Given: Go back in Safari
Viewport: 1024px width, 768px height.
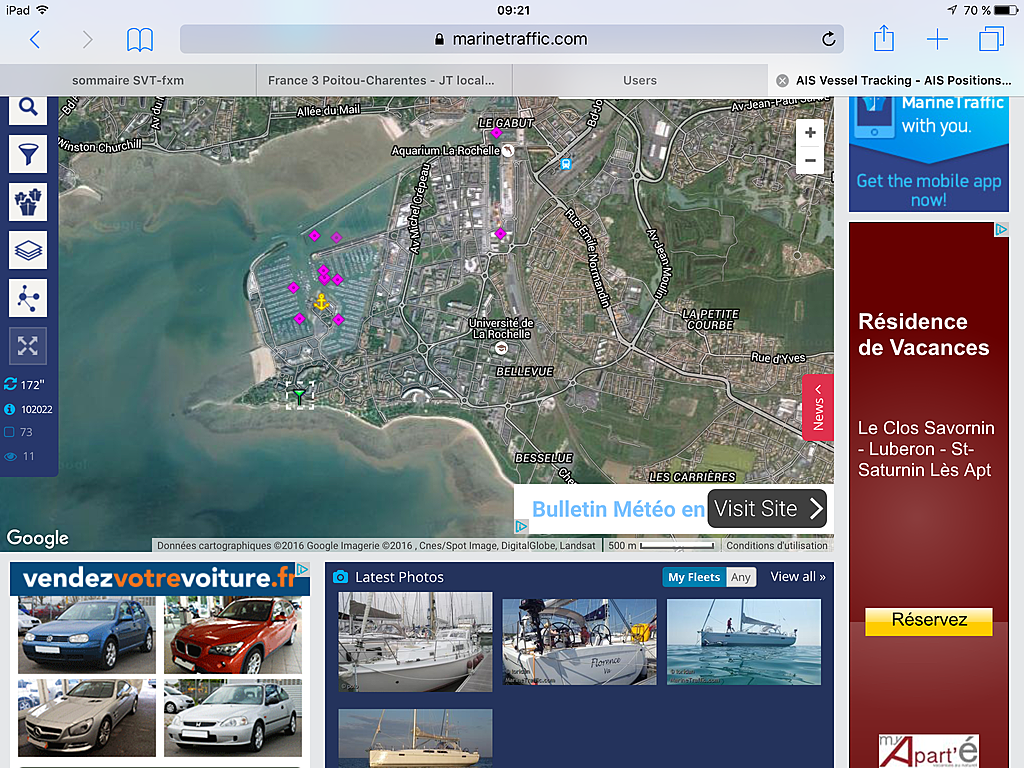Looking at the screenshot, I should pyautogui.click(x=35, y=39).
